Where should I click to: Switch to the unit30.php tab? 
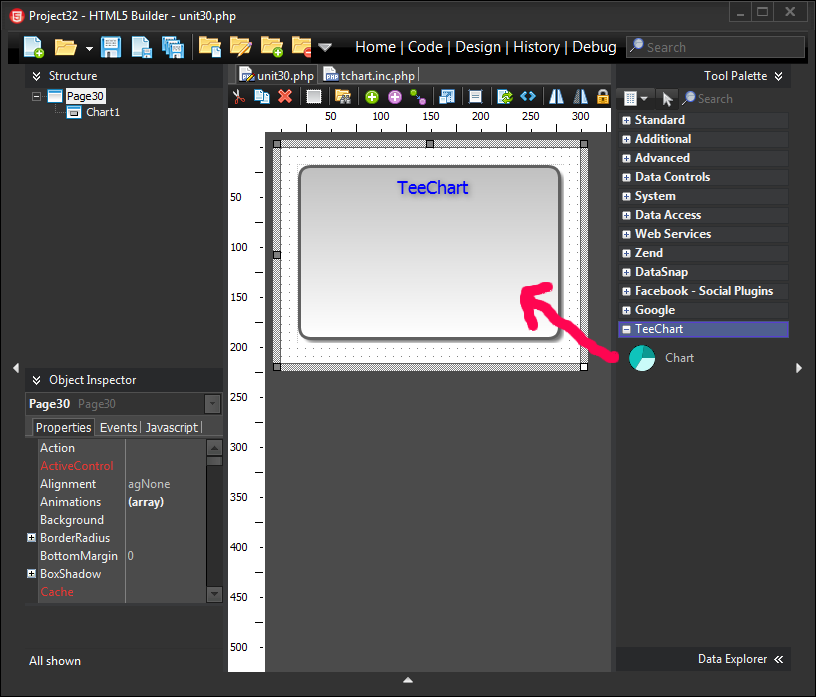click(x=277, y=75)
